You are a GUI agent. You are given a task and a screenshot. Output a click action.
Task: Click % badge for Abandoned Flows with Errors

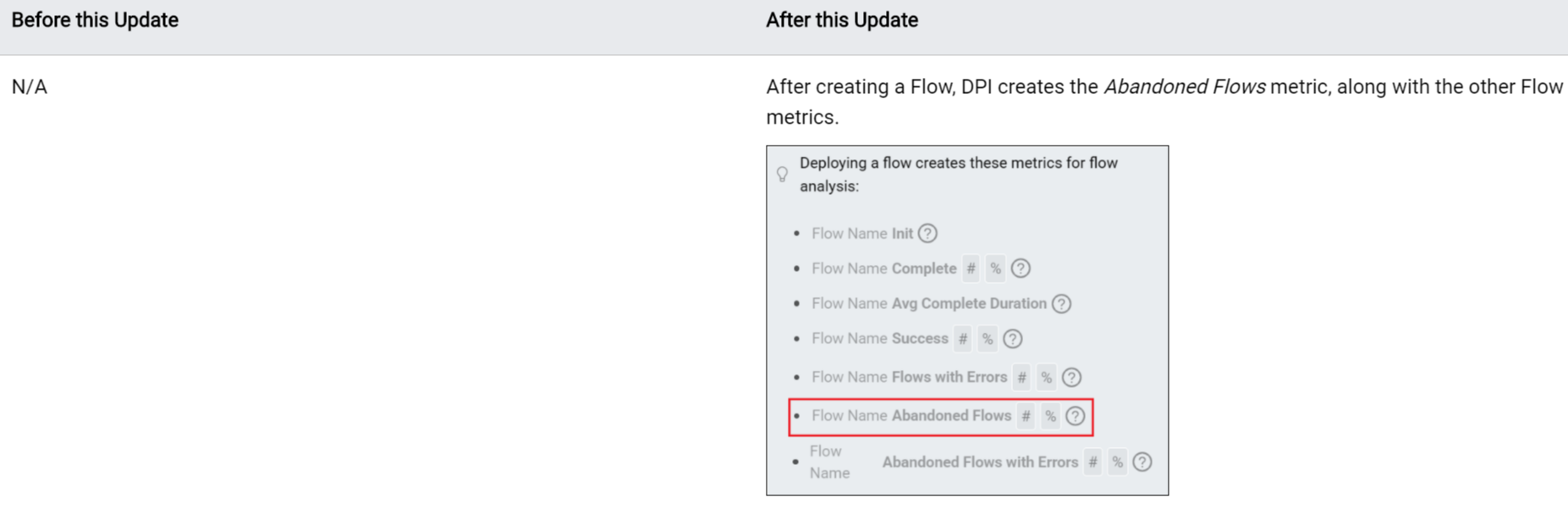click(x=1117, y=462)
